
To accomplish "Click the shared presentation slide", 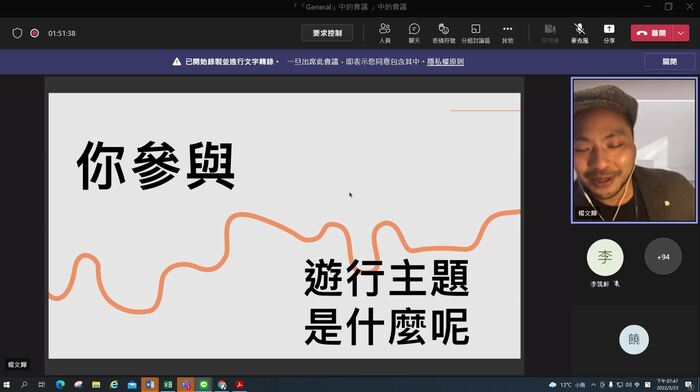I will click(x=284, y=225).
